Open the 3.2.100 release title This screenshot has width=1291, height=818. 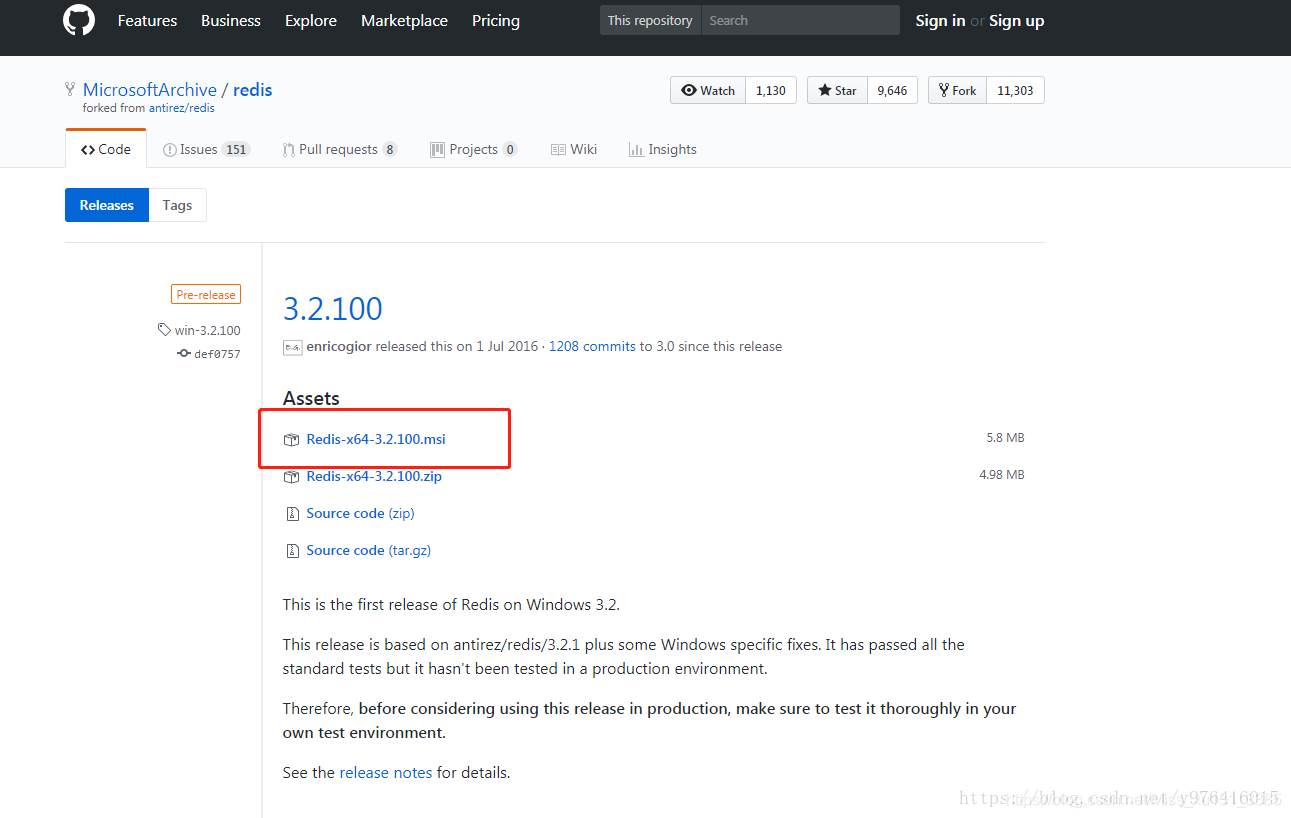333,308
